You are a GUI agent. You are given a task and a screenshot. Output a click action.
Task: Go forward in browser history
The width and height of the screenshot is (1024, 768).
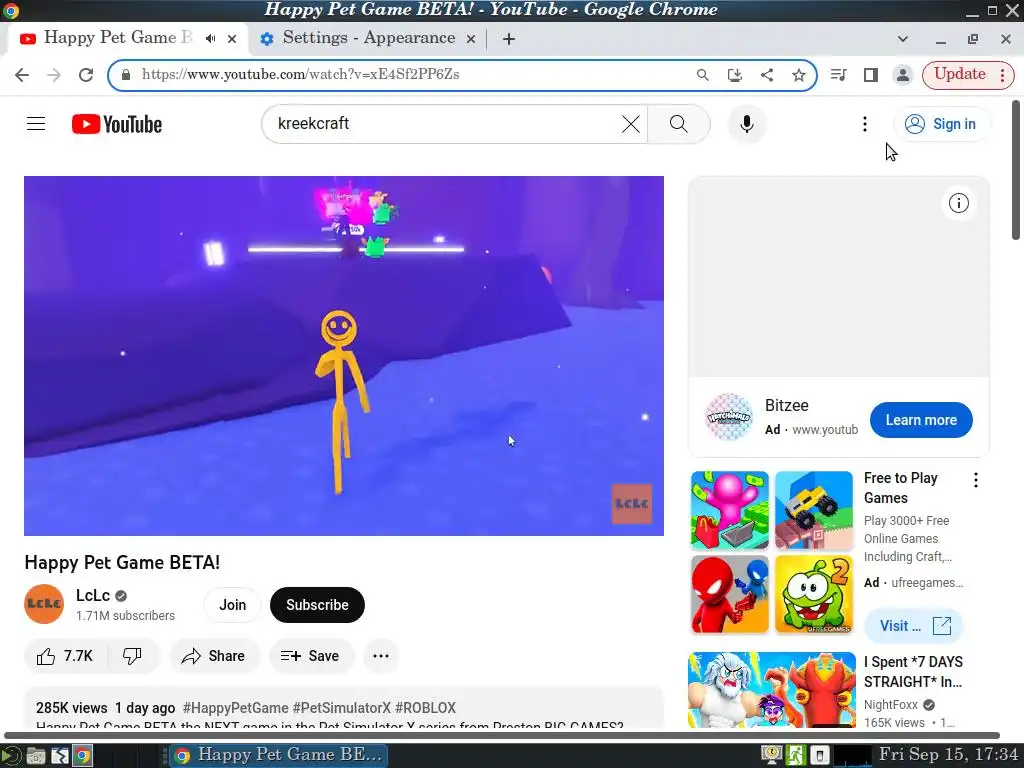point(54,75)
